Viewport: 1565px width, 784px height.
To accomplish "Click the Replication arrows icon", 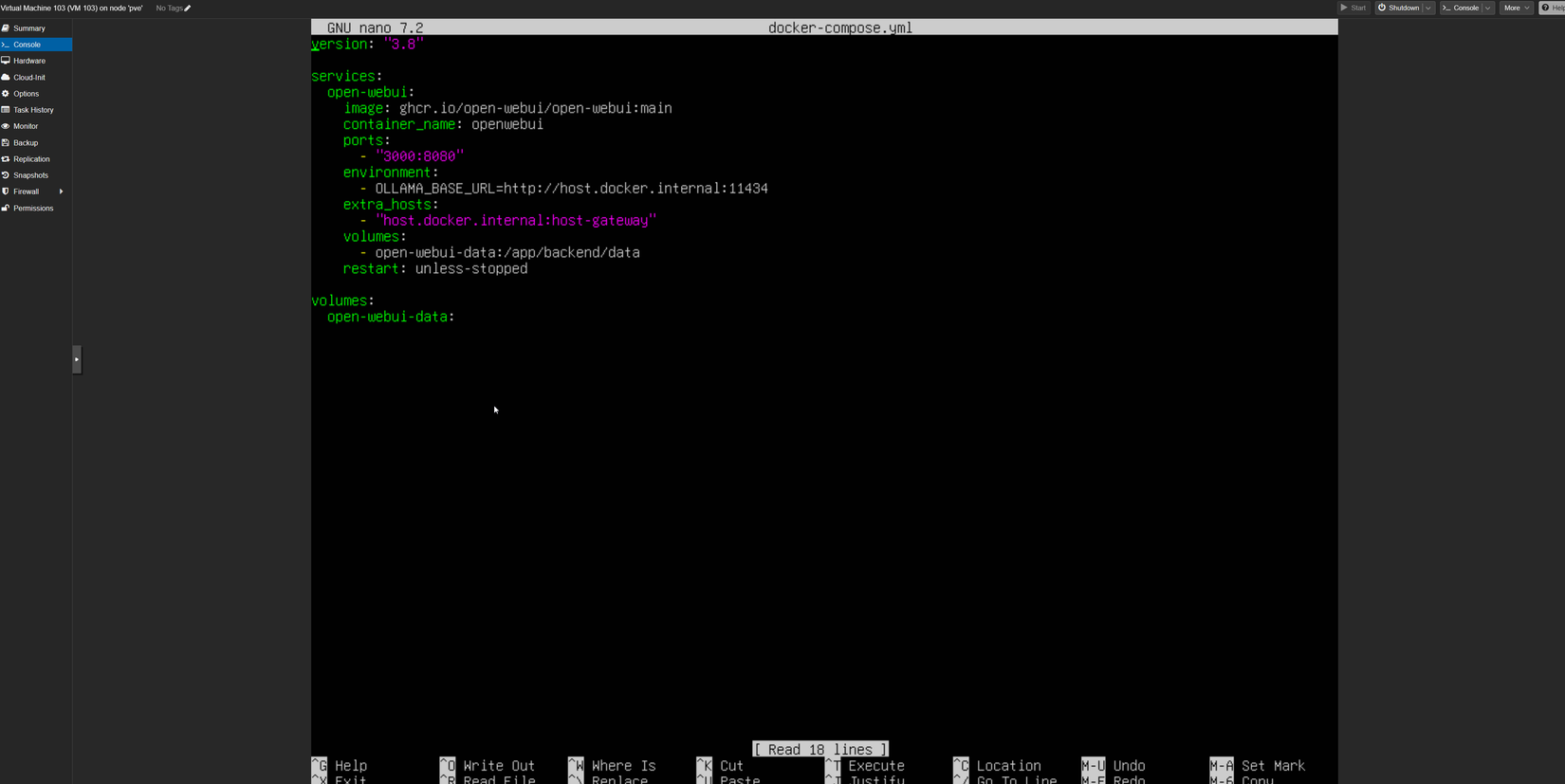I will [x=6, y=159].
